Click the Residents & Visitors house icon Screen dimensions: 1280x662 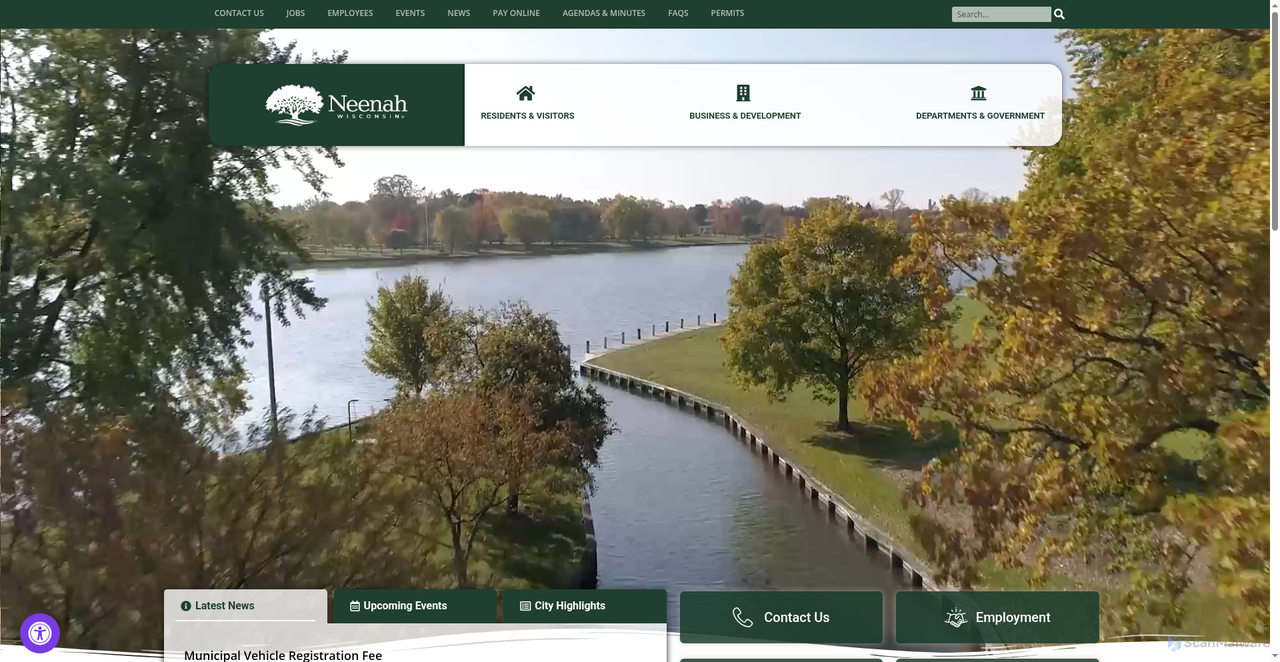pyautogui.click(x=526, y=93)
